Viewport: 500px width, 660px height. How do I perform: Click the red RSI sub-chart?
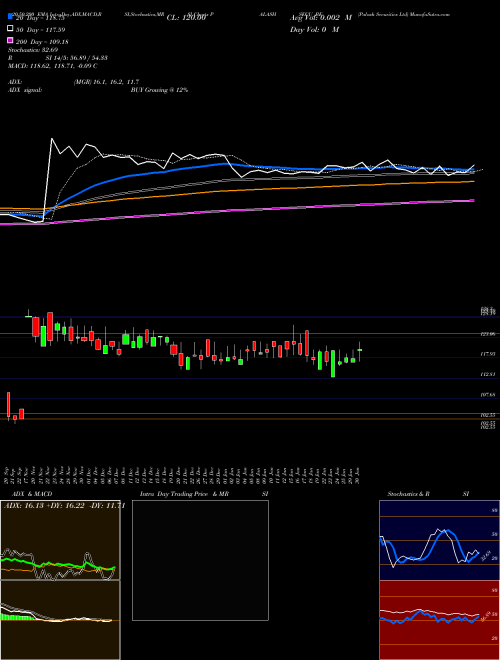(x=439, y=620)
